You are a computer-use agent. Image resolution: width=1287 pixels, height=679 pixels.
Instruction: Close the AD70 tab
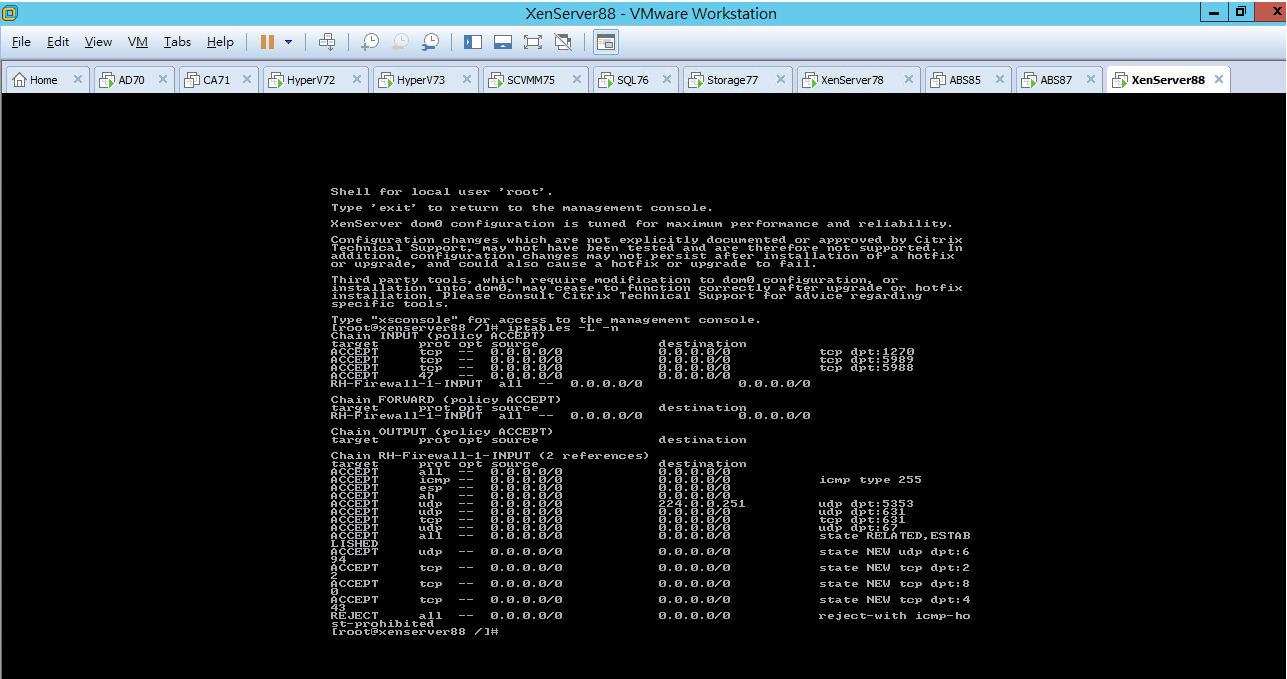point(164,80)
